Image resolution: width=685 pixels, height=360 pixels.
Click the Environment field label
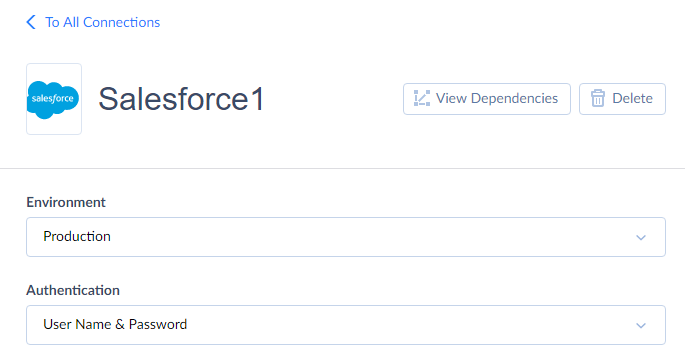point(66,202)
